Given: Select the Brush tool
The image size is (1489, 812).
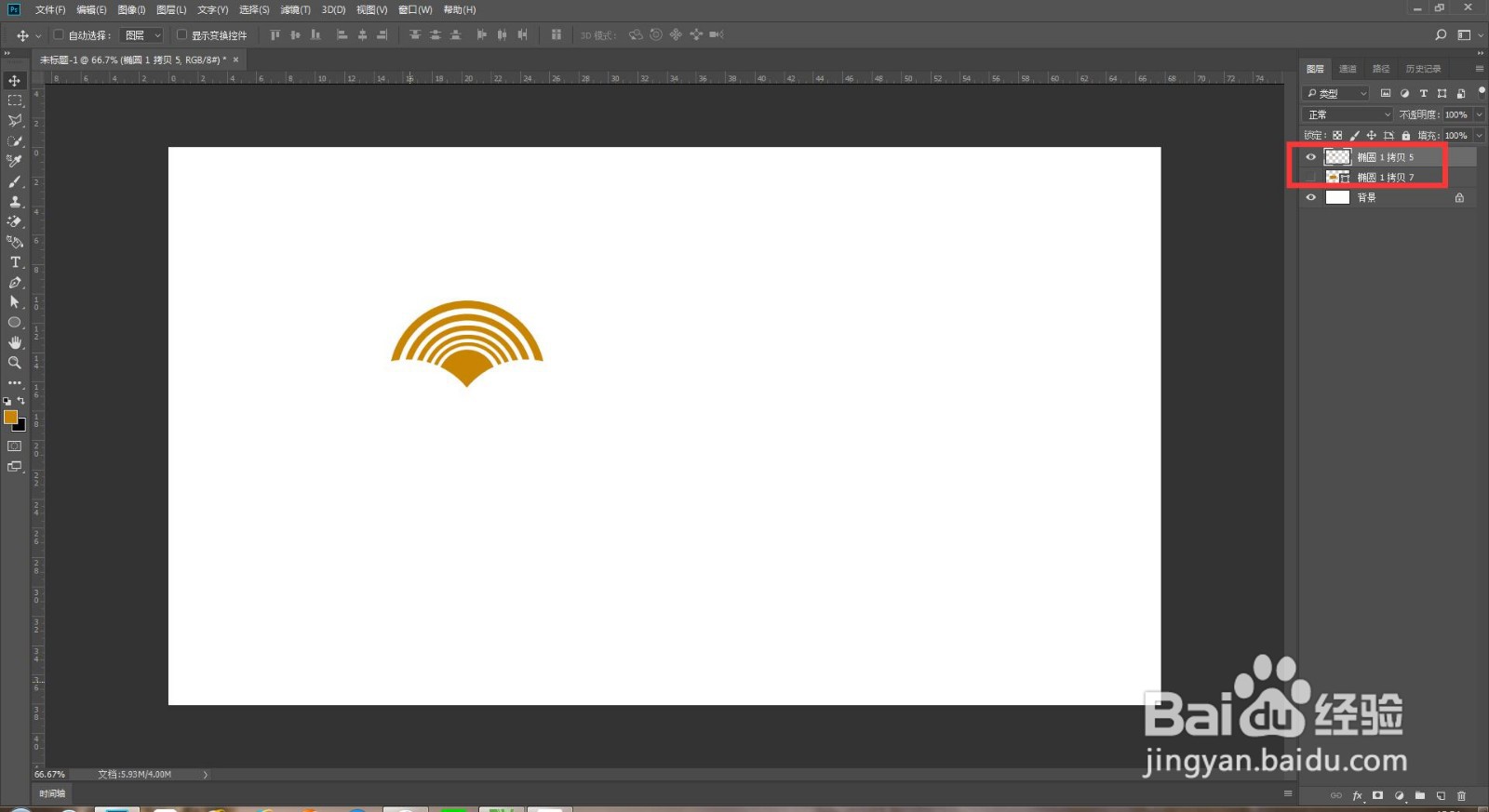Looking at the screenshot, I should (15, 181).
